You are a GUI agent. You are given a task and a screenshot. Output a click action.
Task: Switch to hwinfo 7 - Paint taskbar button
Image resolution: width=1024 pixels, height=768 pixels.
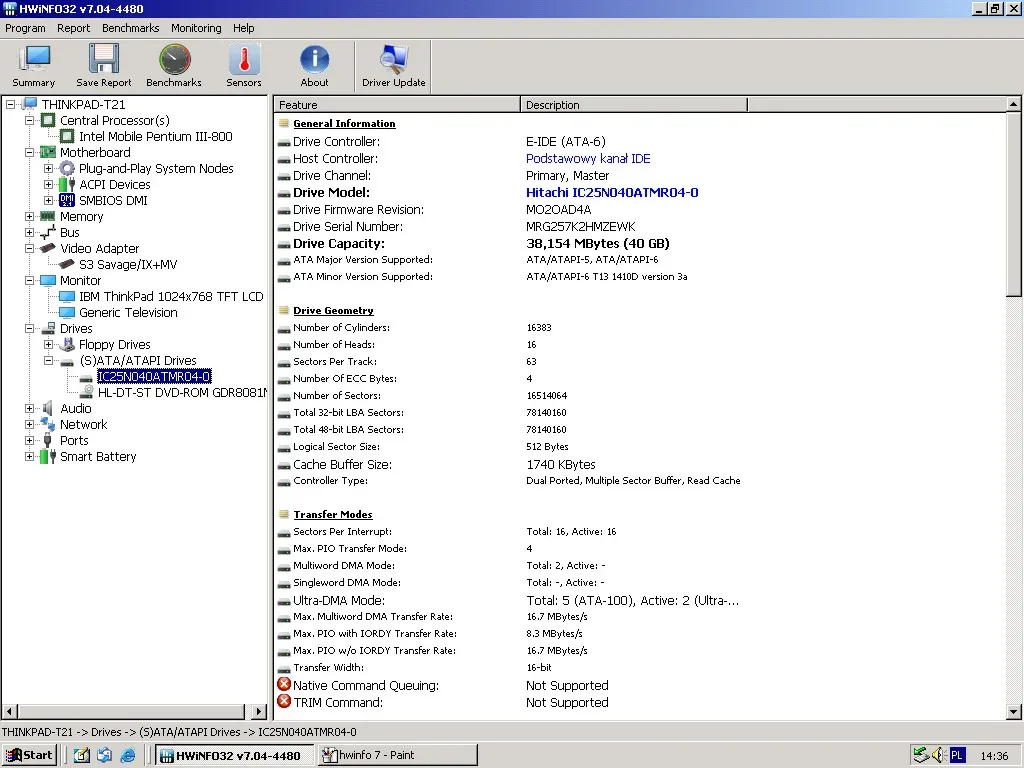(x=398, y=756)
